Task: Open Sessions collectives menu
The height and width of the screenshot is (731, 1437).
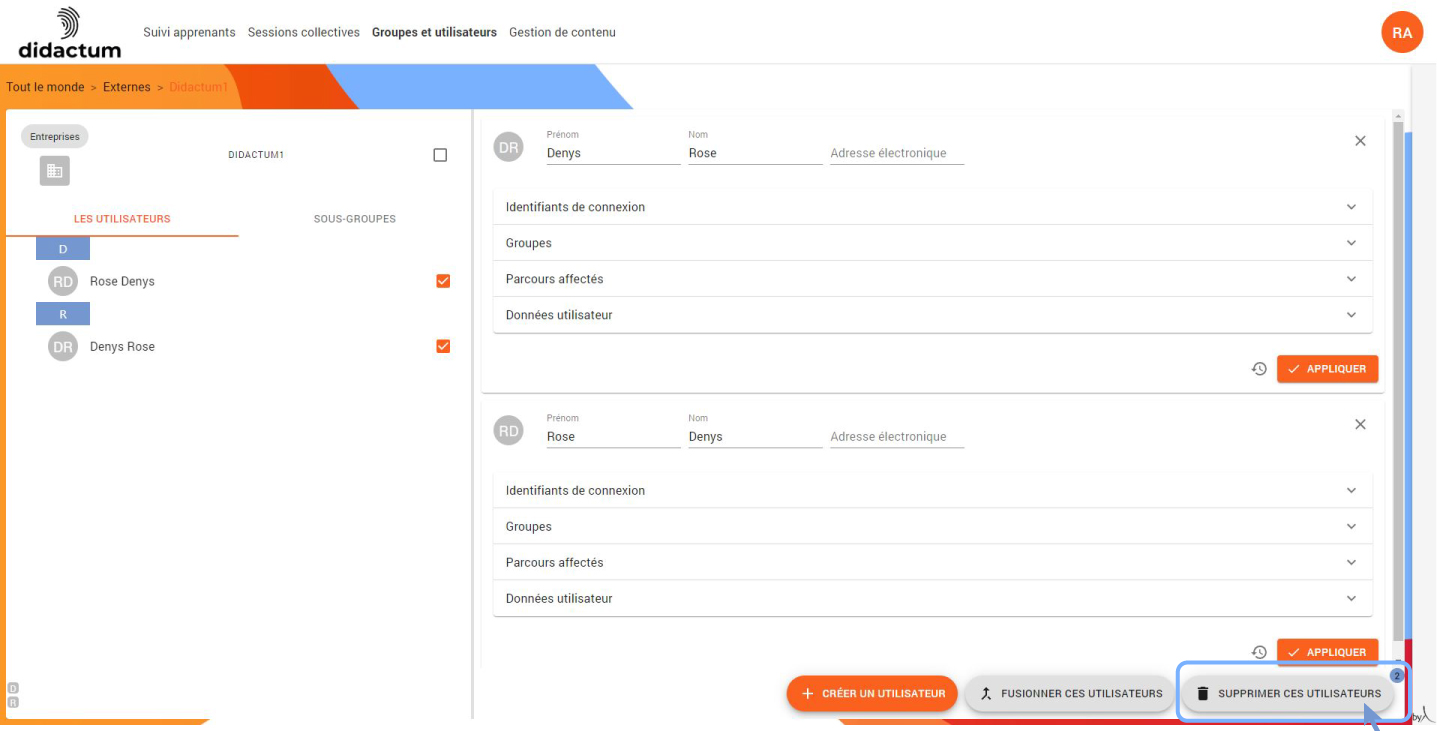Action: [304, 32]
